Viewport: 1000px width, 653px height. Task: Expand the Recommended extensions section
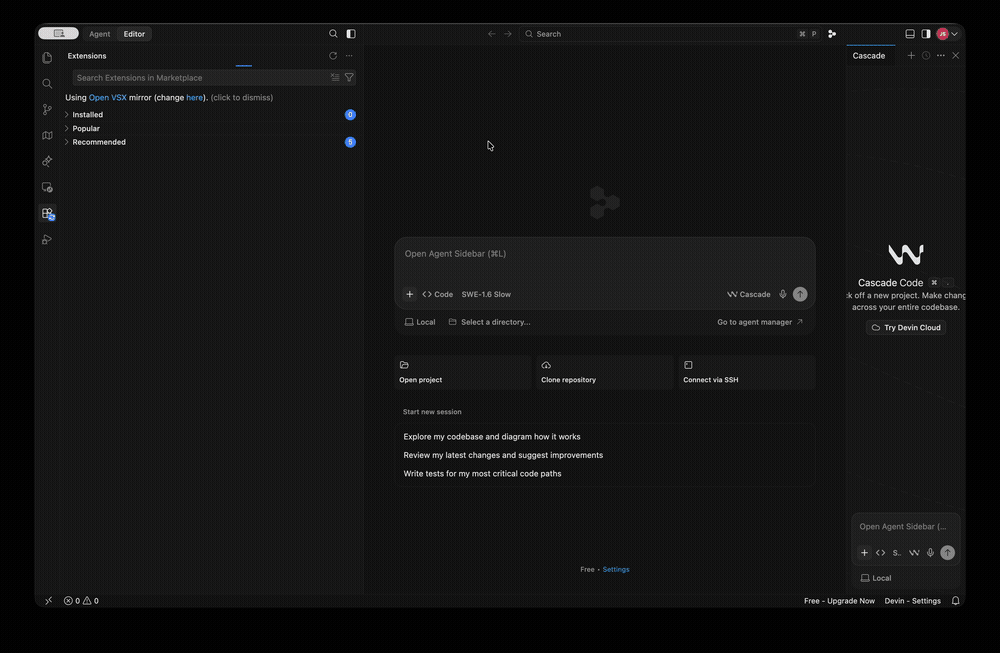tap(210, 142)
